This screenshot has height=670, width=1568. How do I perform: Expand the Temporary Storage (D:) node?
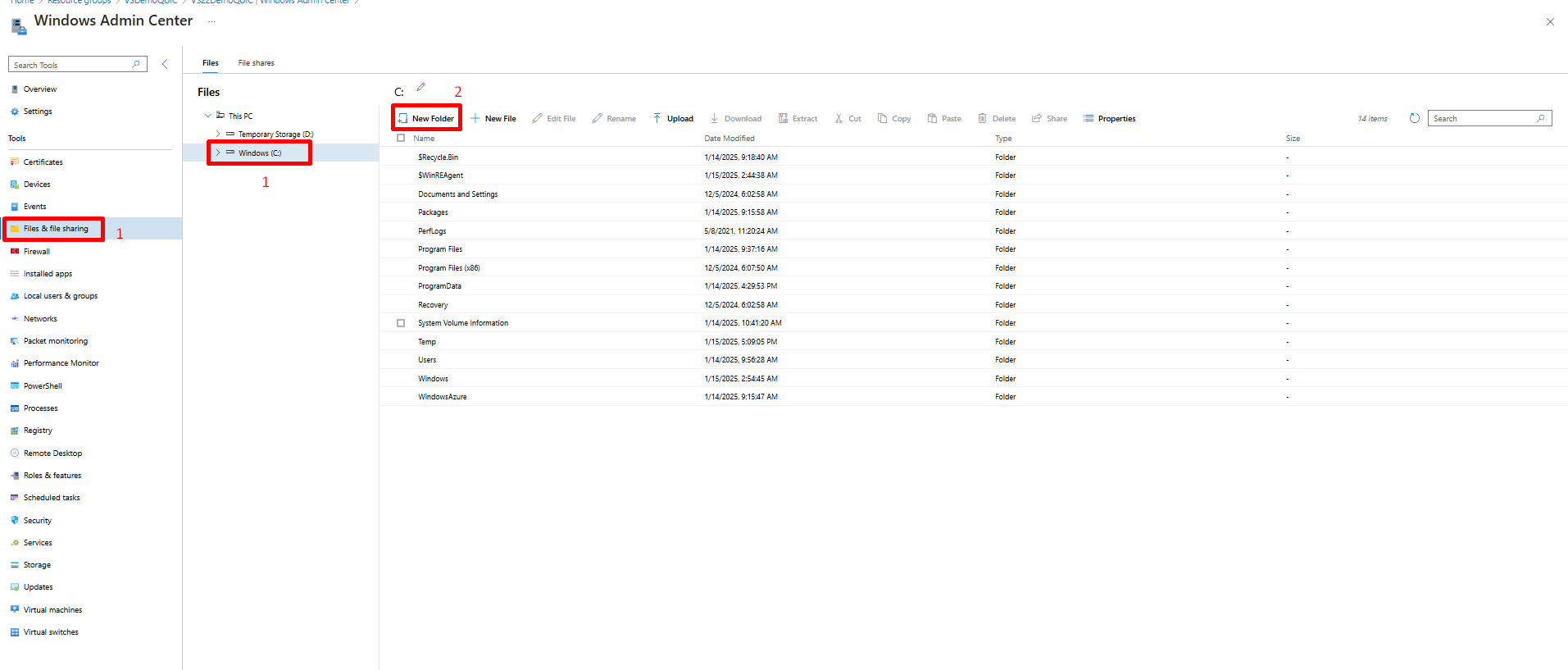(x=218, y=134)
